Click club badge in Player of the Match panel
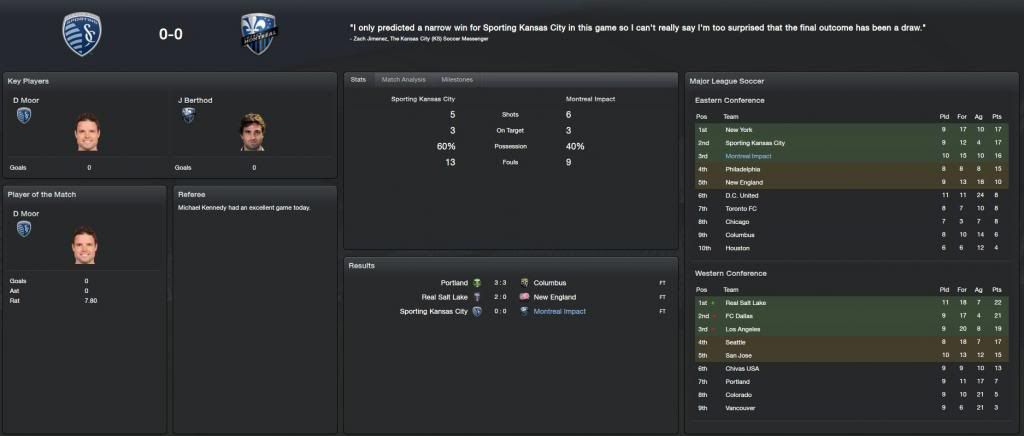 pos(24,229)
